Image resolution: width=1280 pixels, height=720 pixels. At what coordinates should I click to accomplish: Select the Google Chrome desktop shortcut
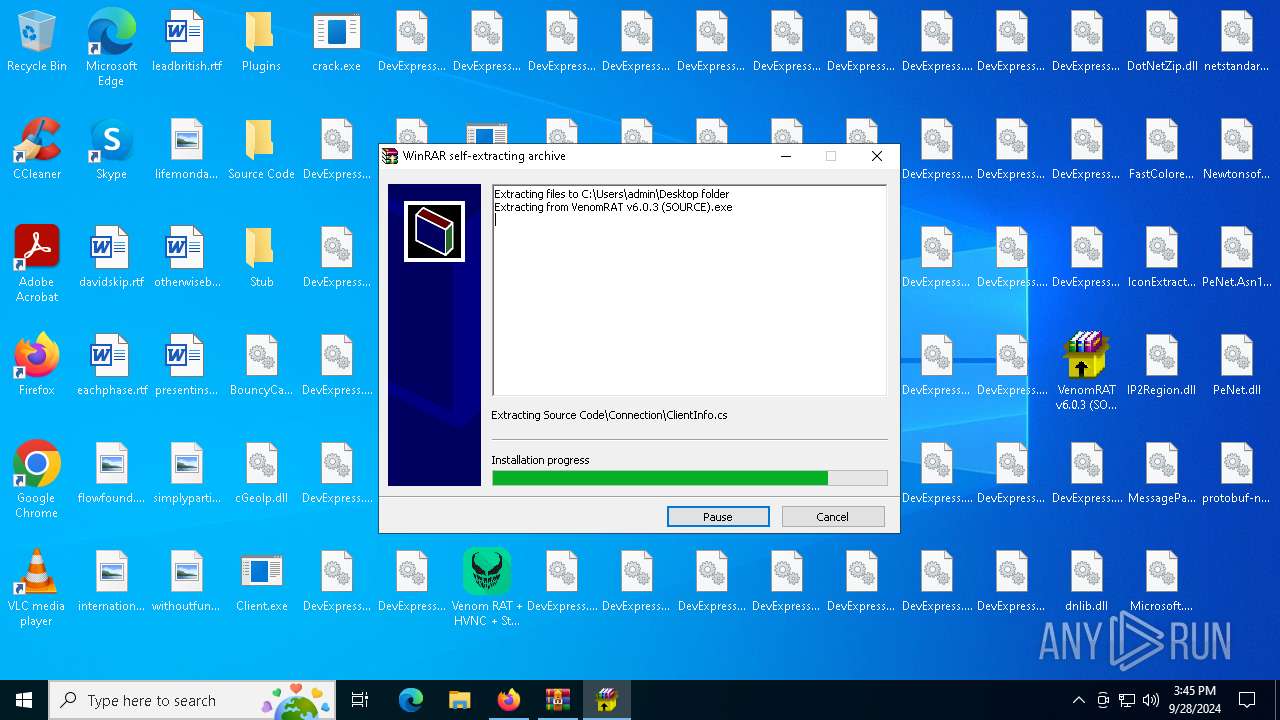click(x=37, y=480)
